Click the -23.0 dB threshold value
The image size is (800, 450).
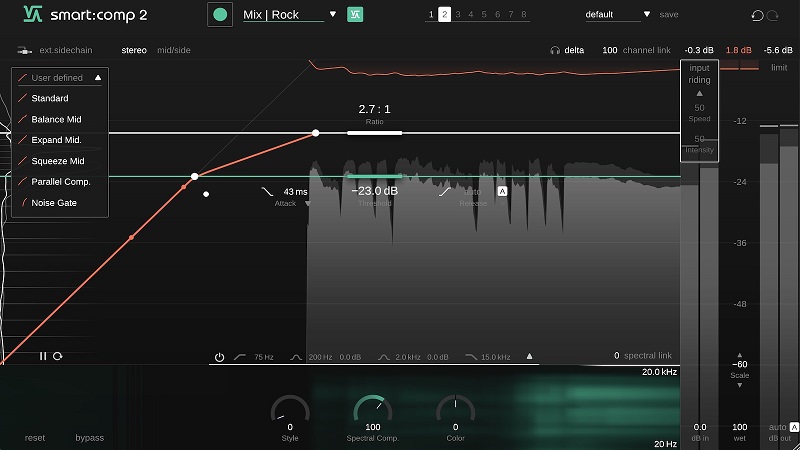click(x=374, y=191)
